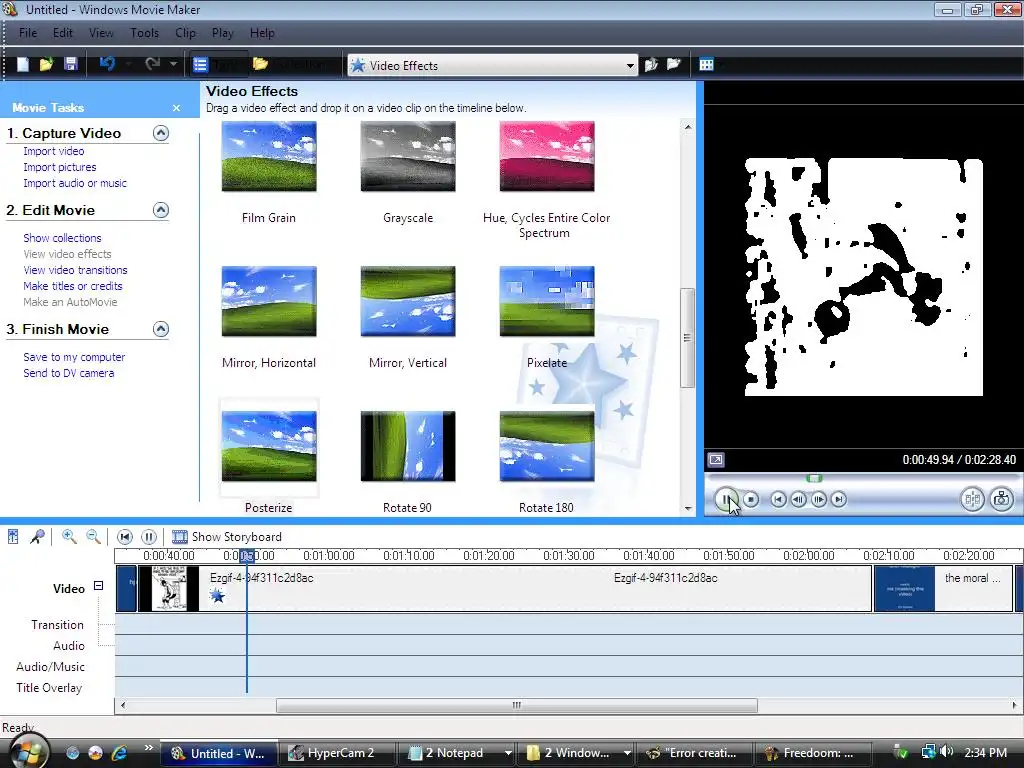Click the Import video link

54,151
